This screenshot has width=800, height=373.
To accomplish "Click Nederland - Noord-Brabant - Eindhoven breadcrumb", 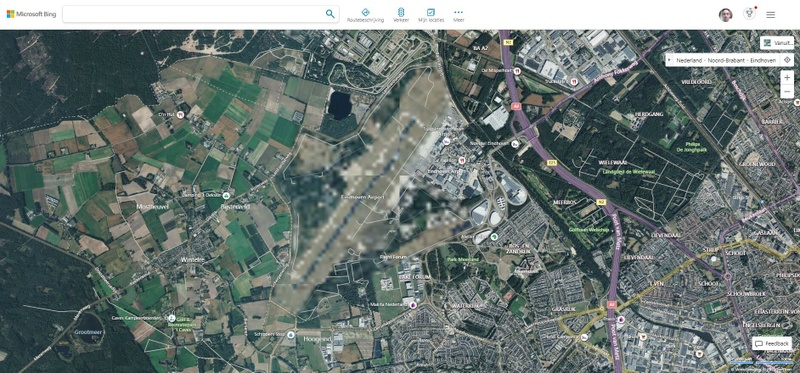I will click(726, 60).
